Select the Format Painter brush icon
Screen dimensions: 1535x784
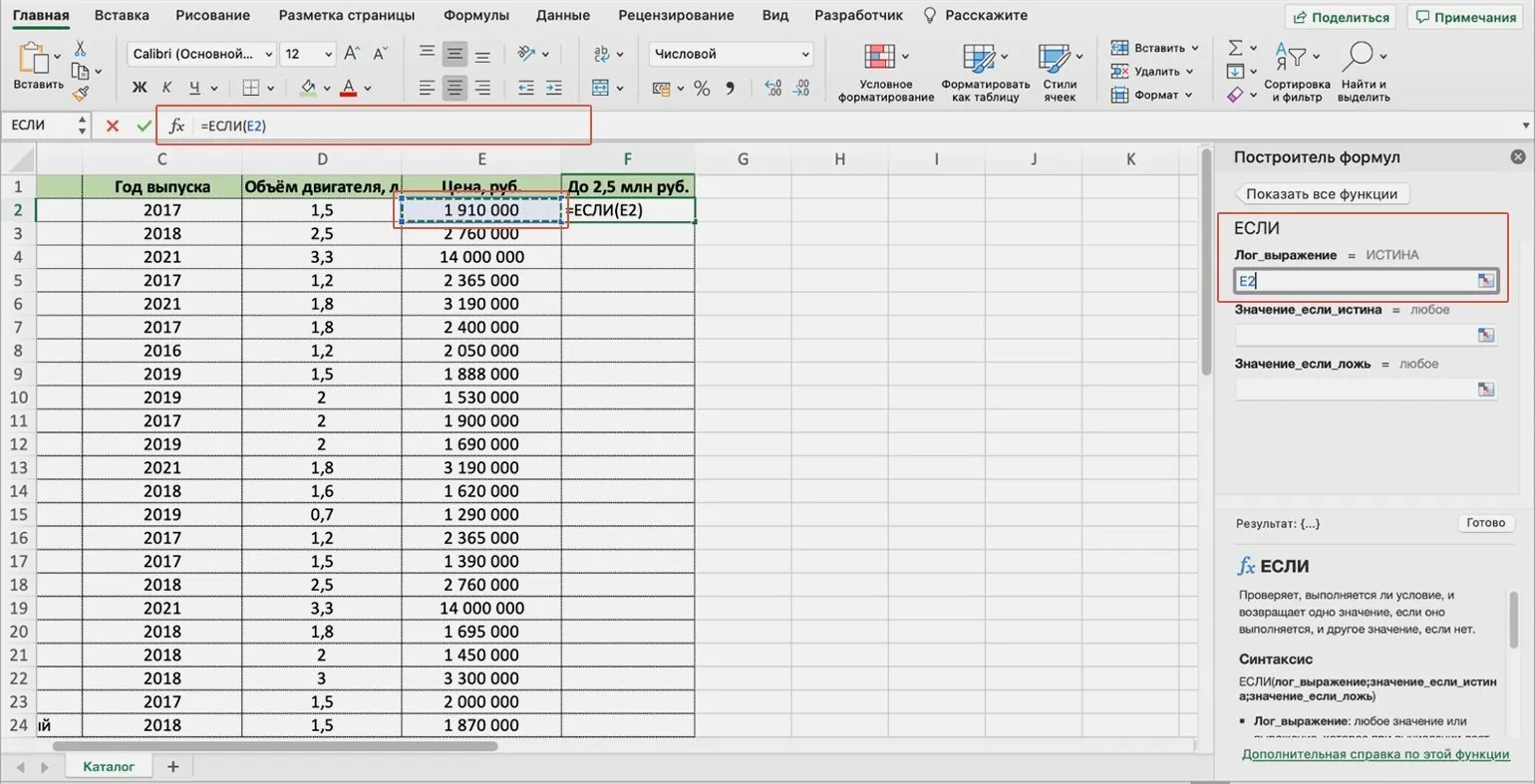pyautogui.click(x=81, y=94)
